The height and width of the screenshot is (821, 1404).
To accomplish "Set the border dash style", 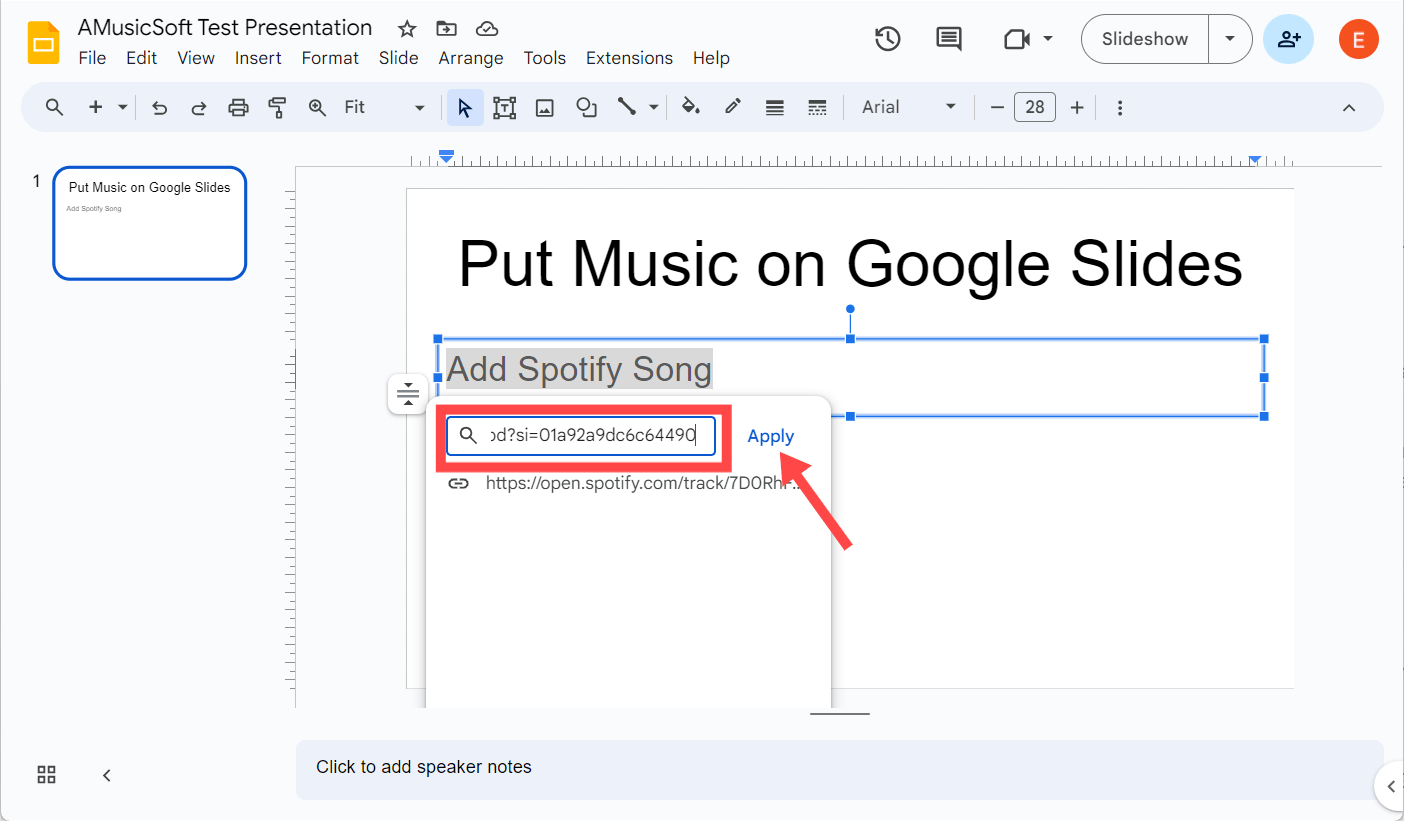I will point(817,107).
